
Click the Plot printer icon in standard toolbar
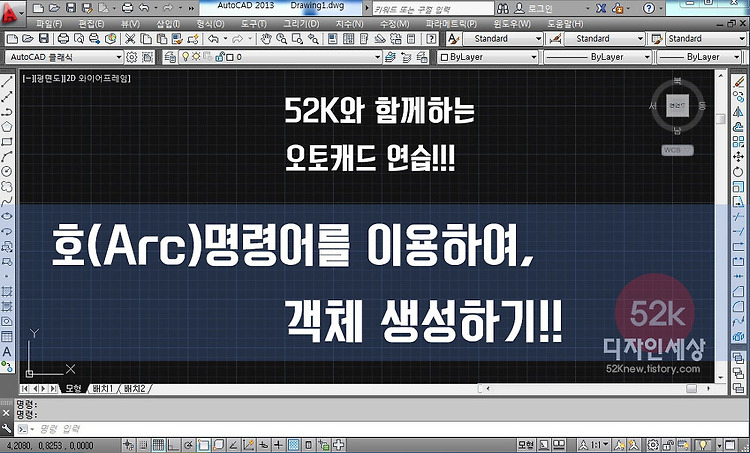(64, 39)
